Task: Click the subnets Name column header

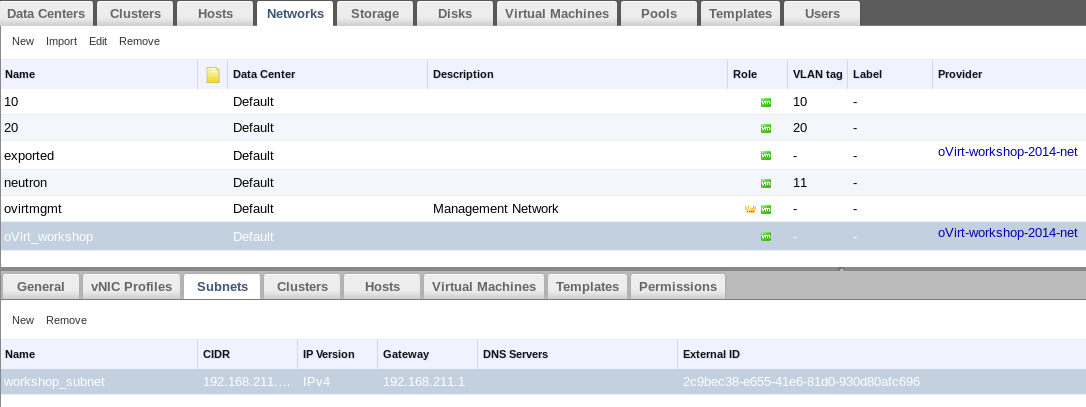Action: 99,354
